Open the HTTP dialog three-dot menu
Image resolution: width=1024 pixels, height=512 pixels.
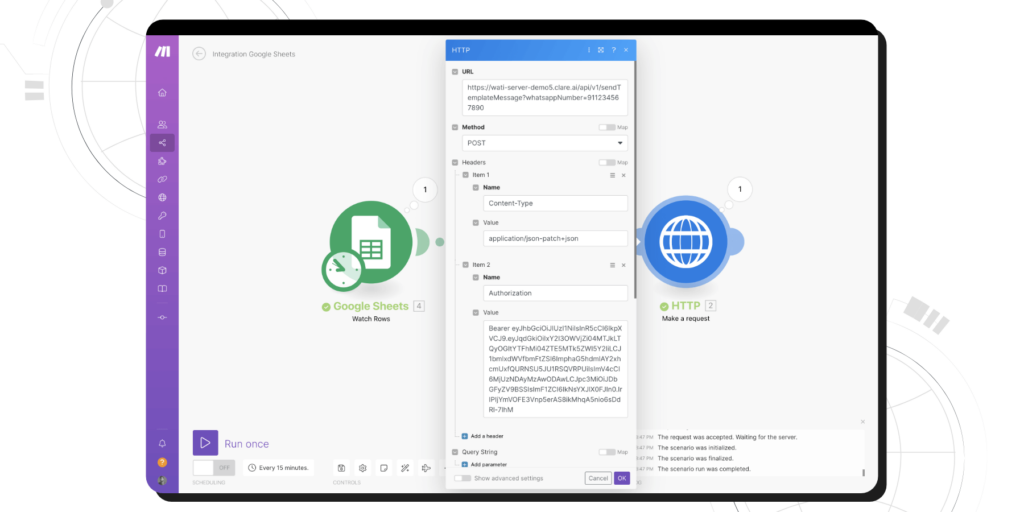588,50
